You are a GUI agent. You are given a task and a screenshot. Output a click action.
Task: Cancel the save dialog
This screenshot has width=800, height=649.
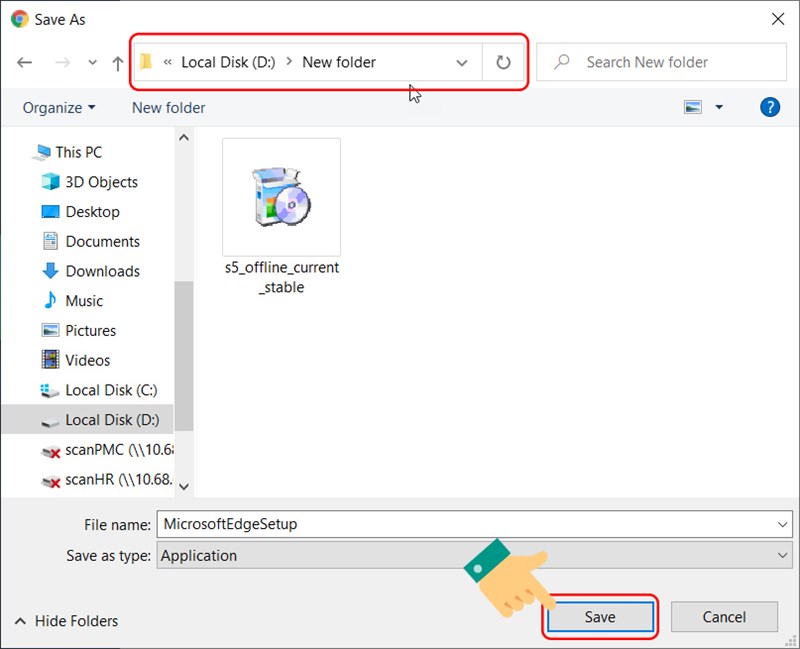click(724, 617)
